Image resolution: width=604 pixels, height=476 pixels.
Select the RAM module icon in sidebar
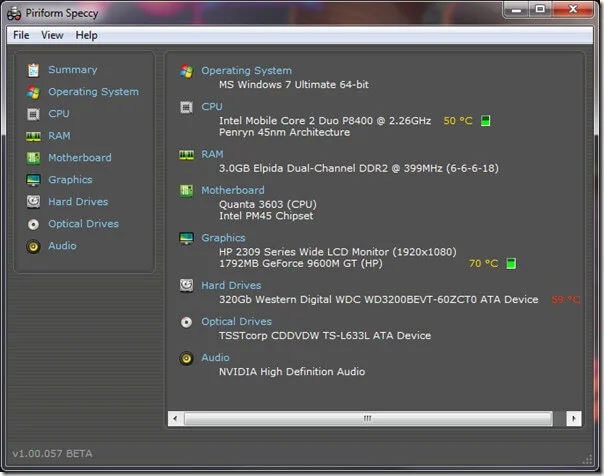pos(33,136)
